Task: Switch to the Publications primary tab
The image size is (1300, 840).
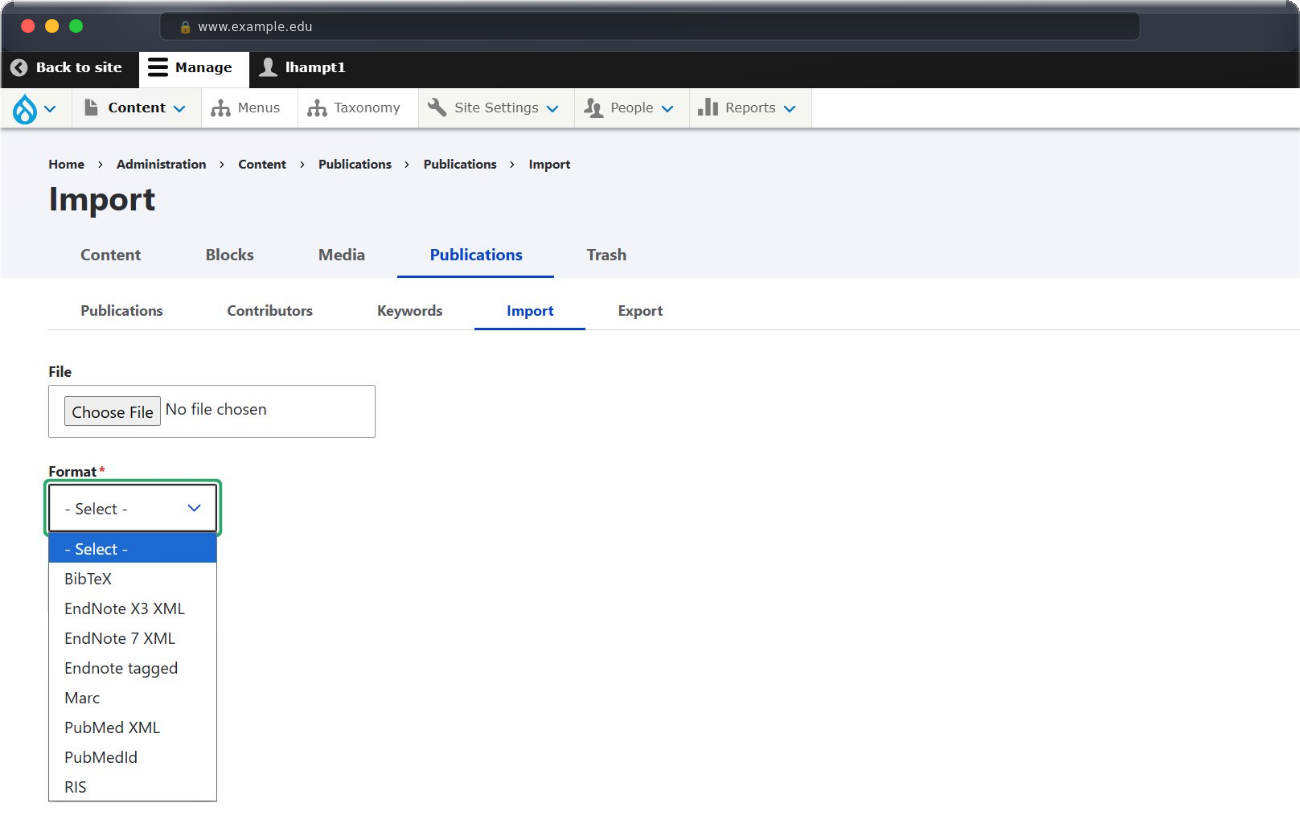Action: point(476,255)
